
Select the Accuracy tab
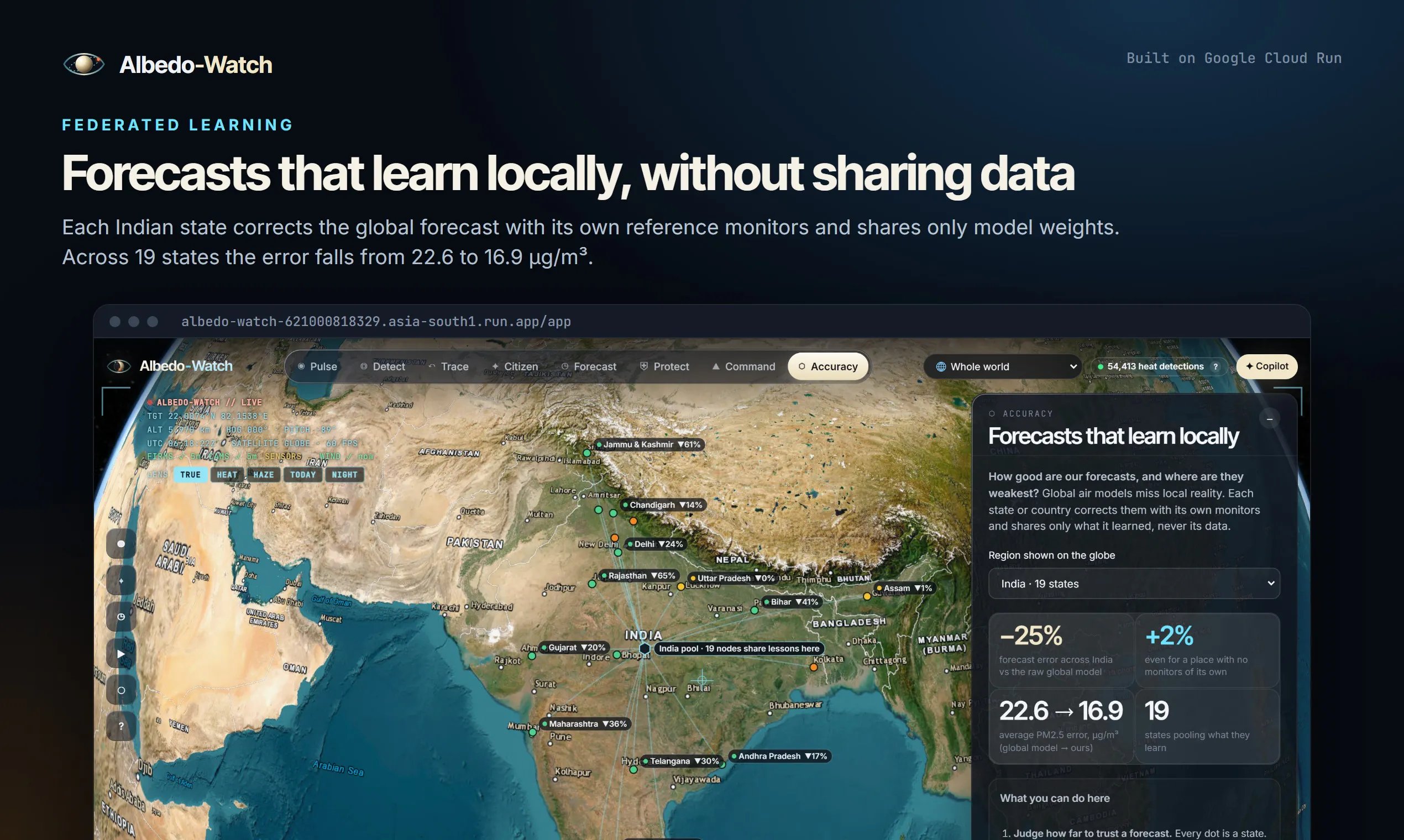828,367
